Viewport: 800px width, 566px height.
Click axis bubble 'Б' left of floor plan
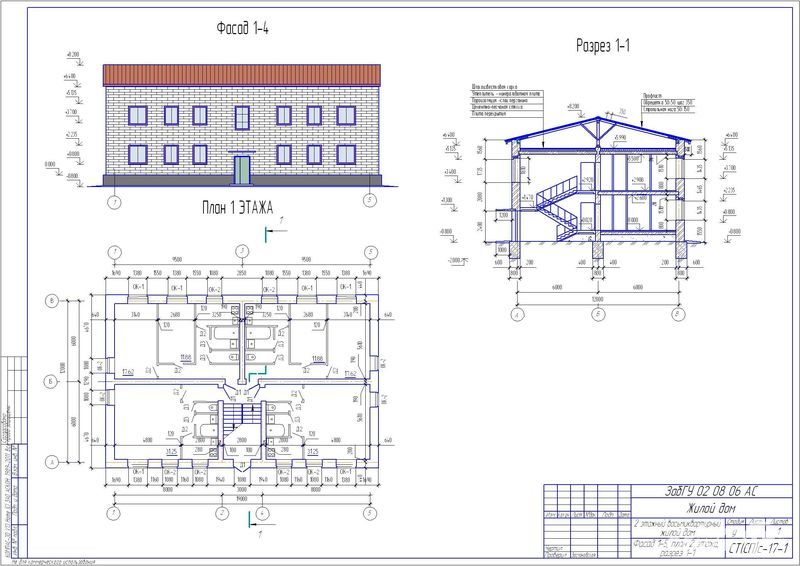[x=50, y=382]
